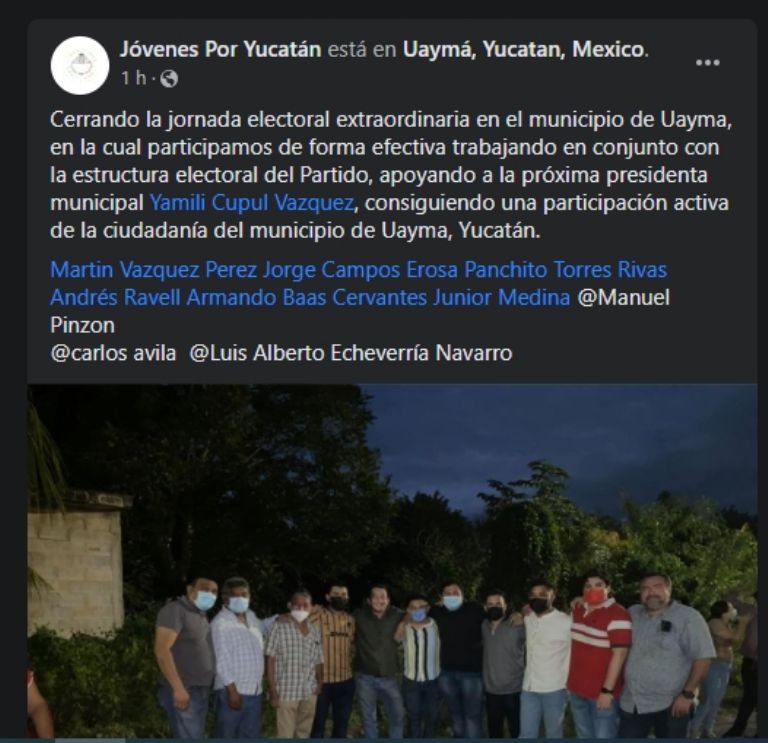Open the Jóvenes Por Yucatán page name
Image resolution: width=768 pixels, height=743 pixels.
[x=220, y=49]
